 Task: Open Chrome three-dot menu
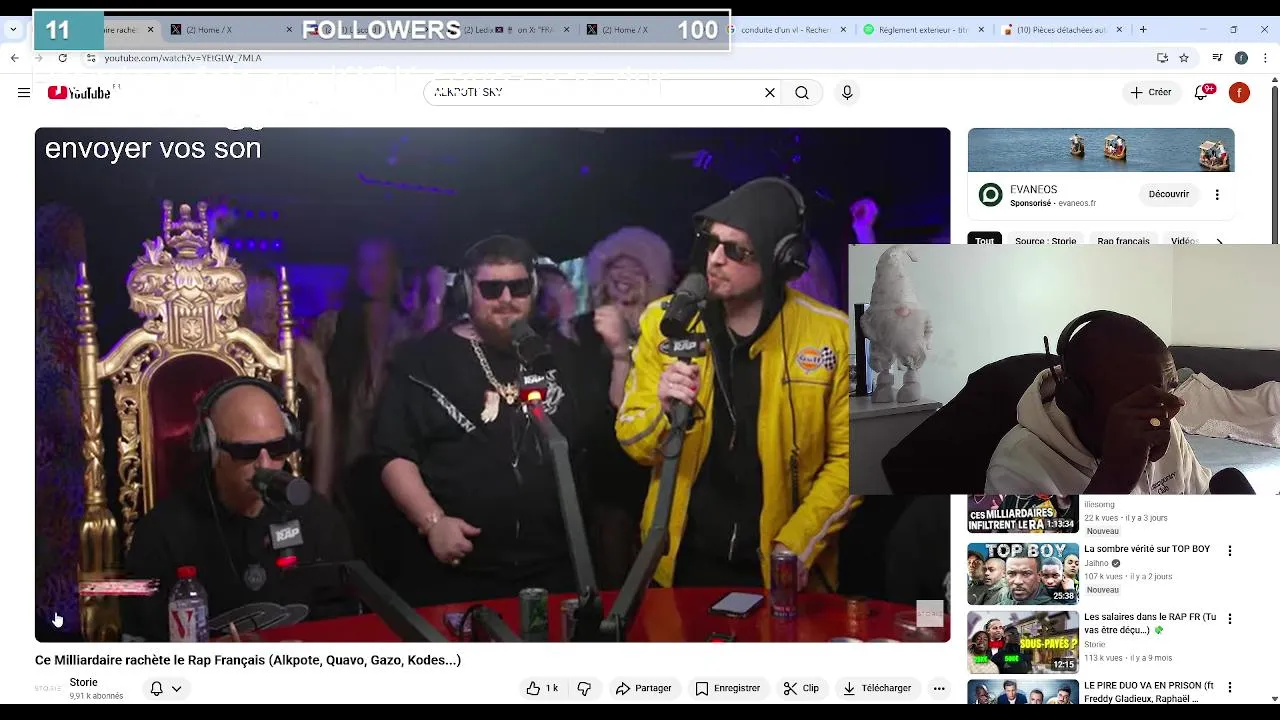pos(1264,58)
